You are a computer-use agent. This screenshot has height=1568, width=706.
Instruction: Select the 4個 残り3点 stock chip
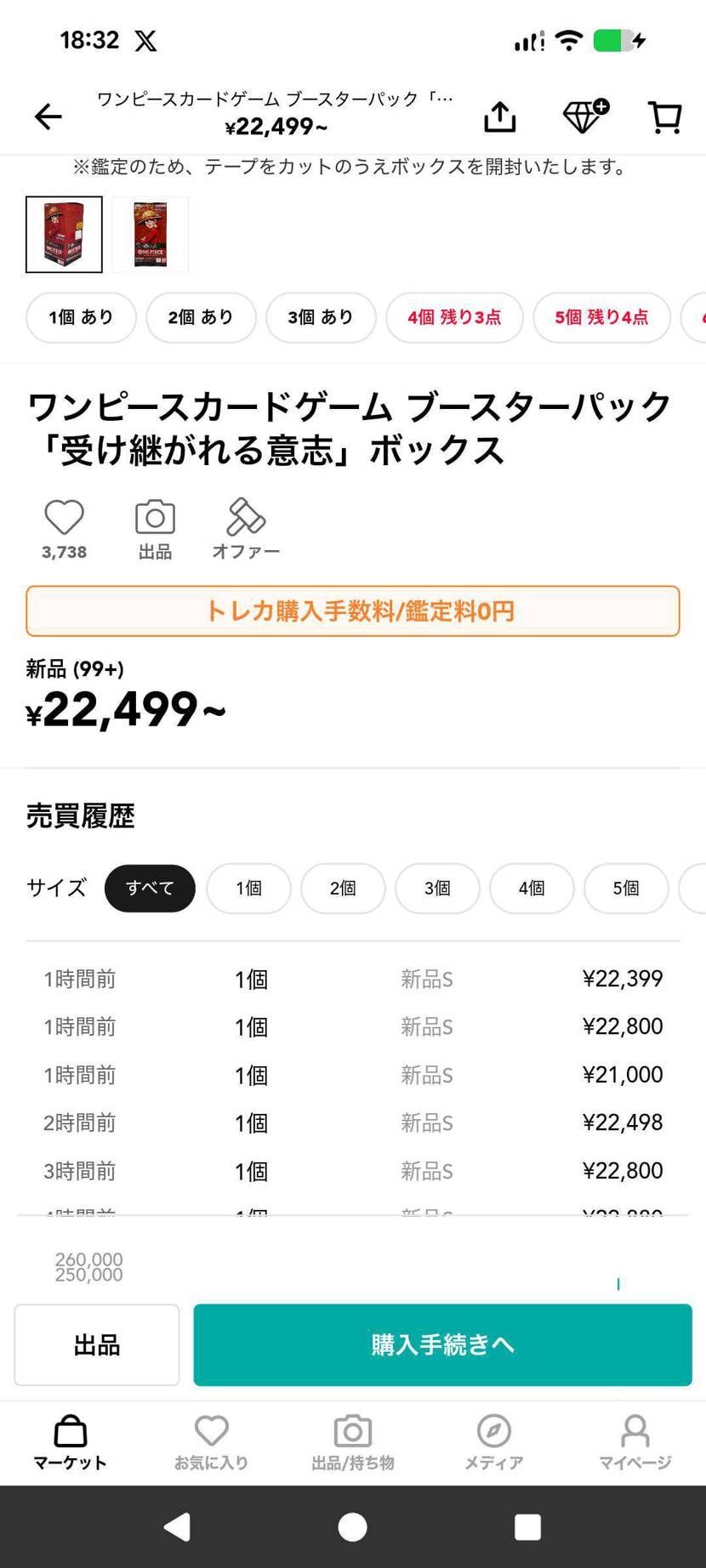point(453,317)
